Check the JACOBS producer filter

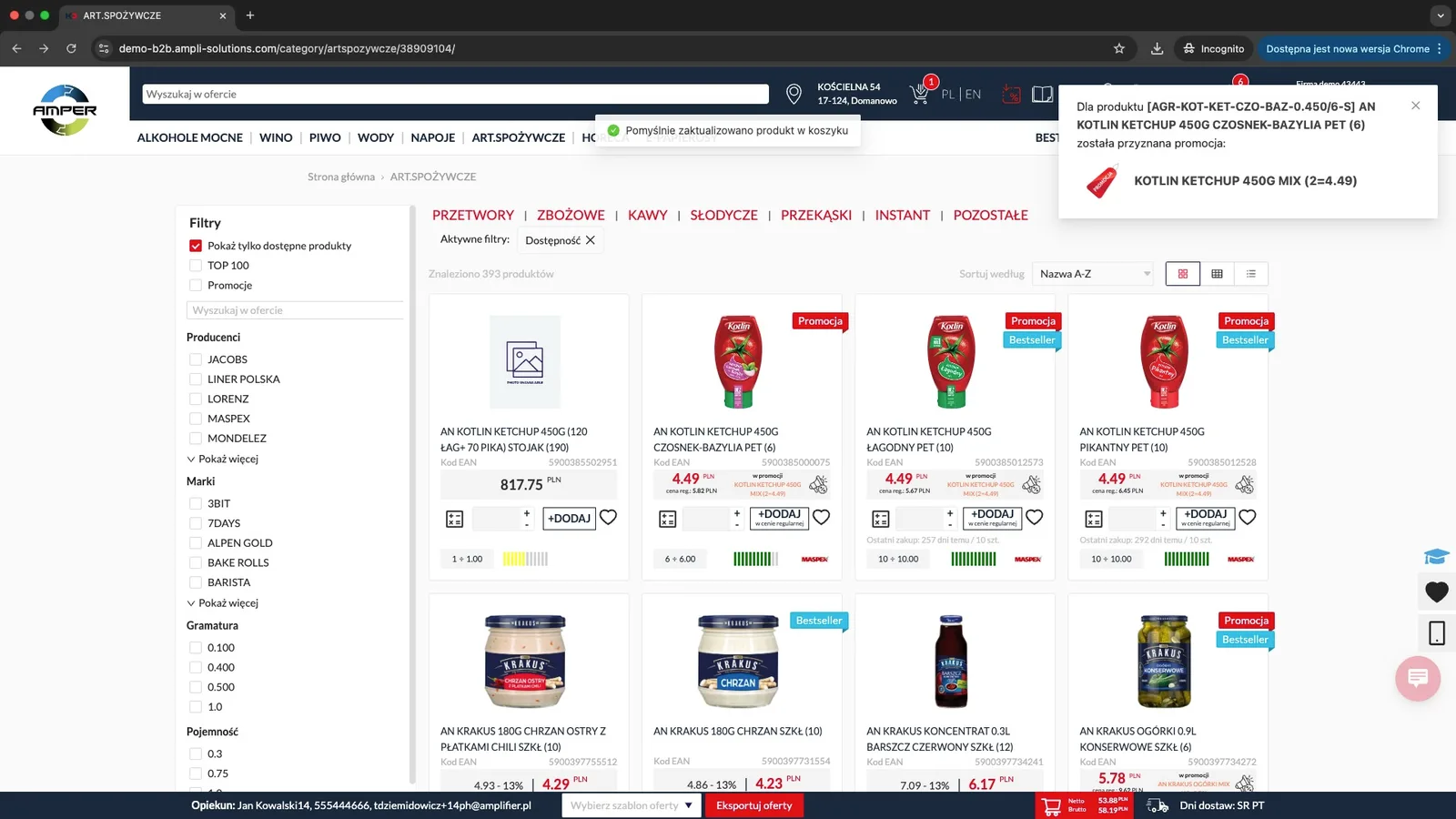coord(196,359)
